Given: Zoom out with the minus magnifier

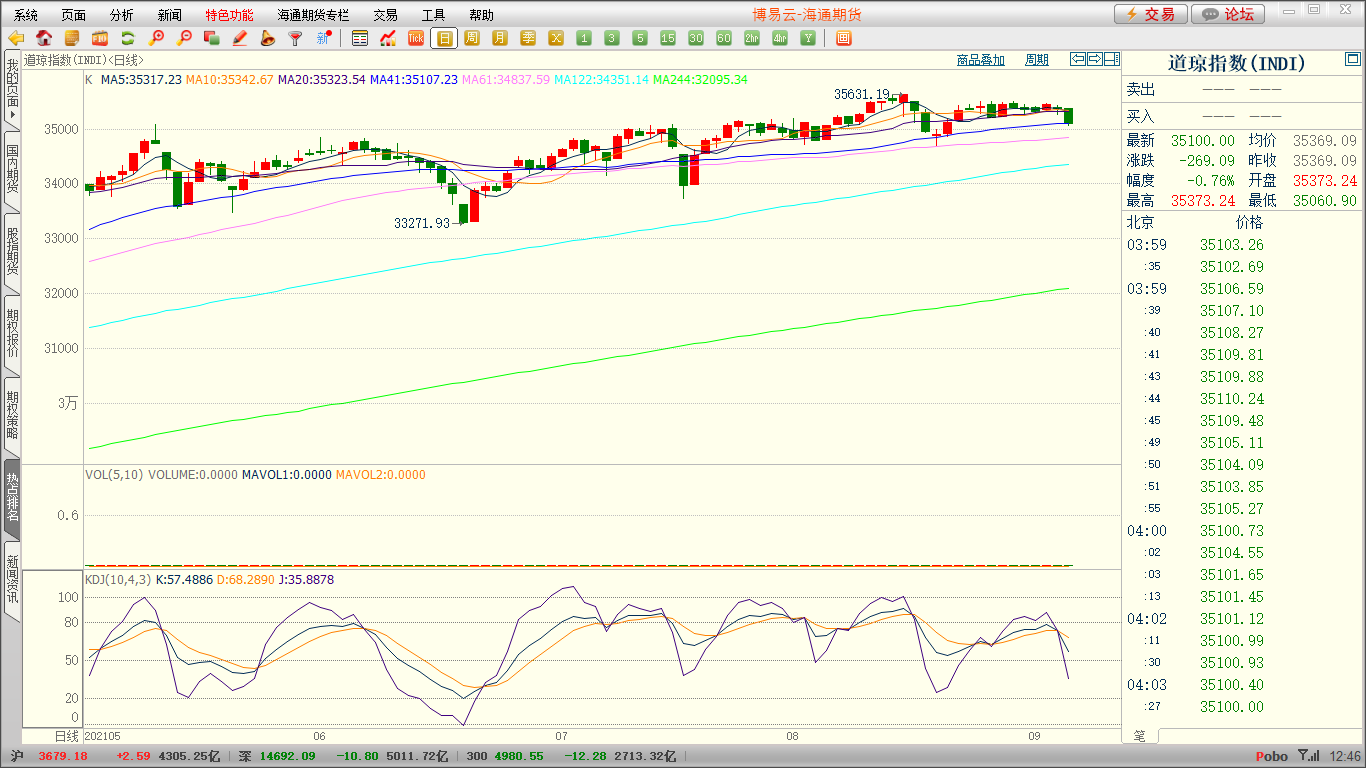Looking at the screenshot, I should click(x=184, y=38).
